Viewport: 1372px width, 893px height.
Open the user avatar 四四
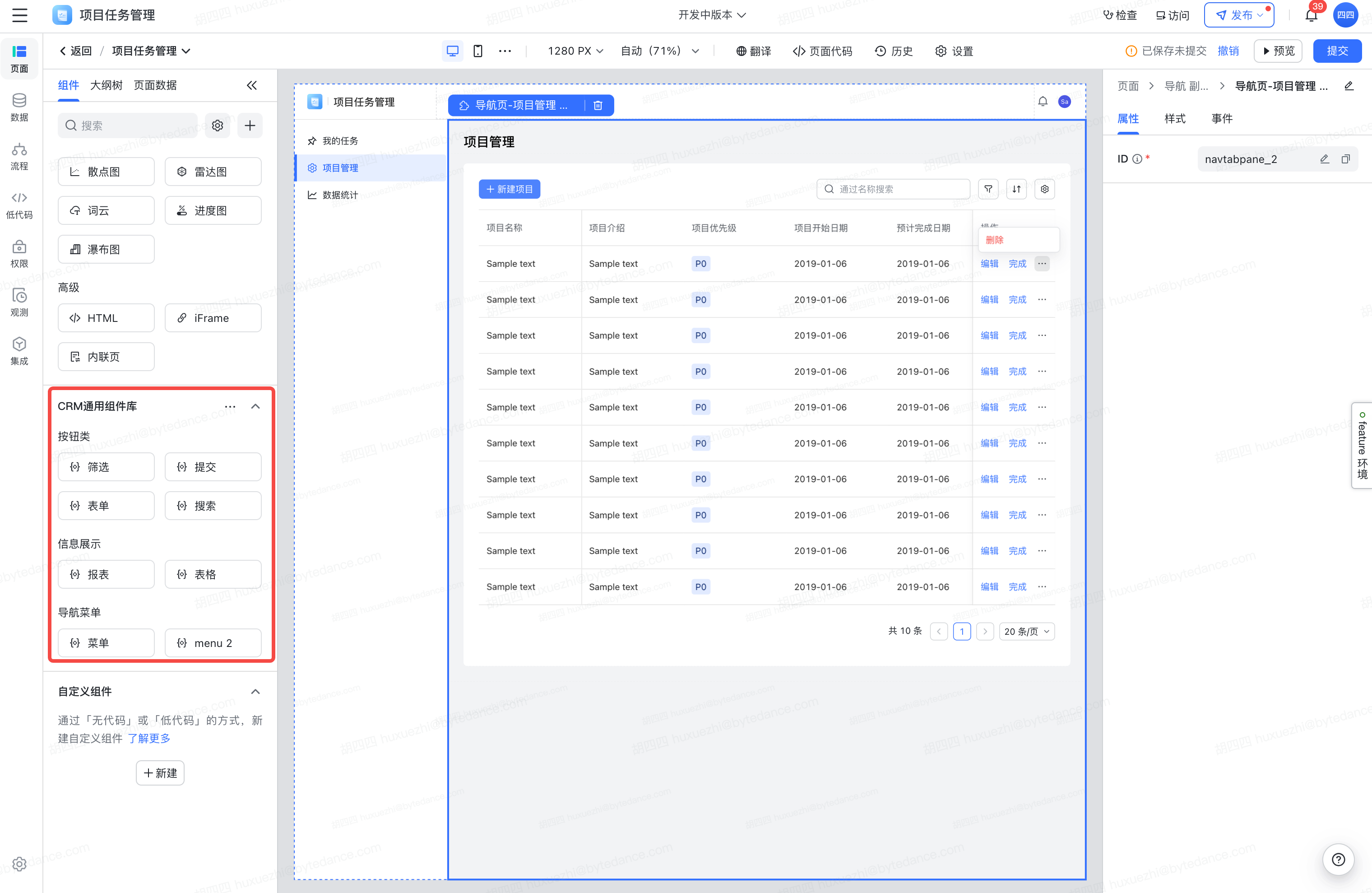click(x=1346, y=15)
